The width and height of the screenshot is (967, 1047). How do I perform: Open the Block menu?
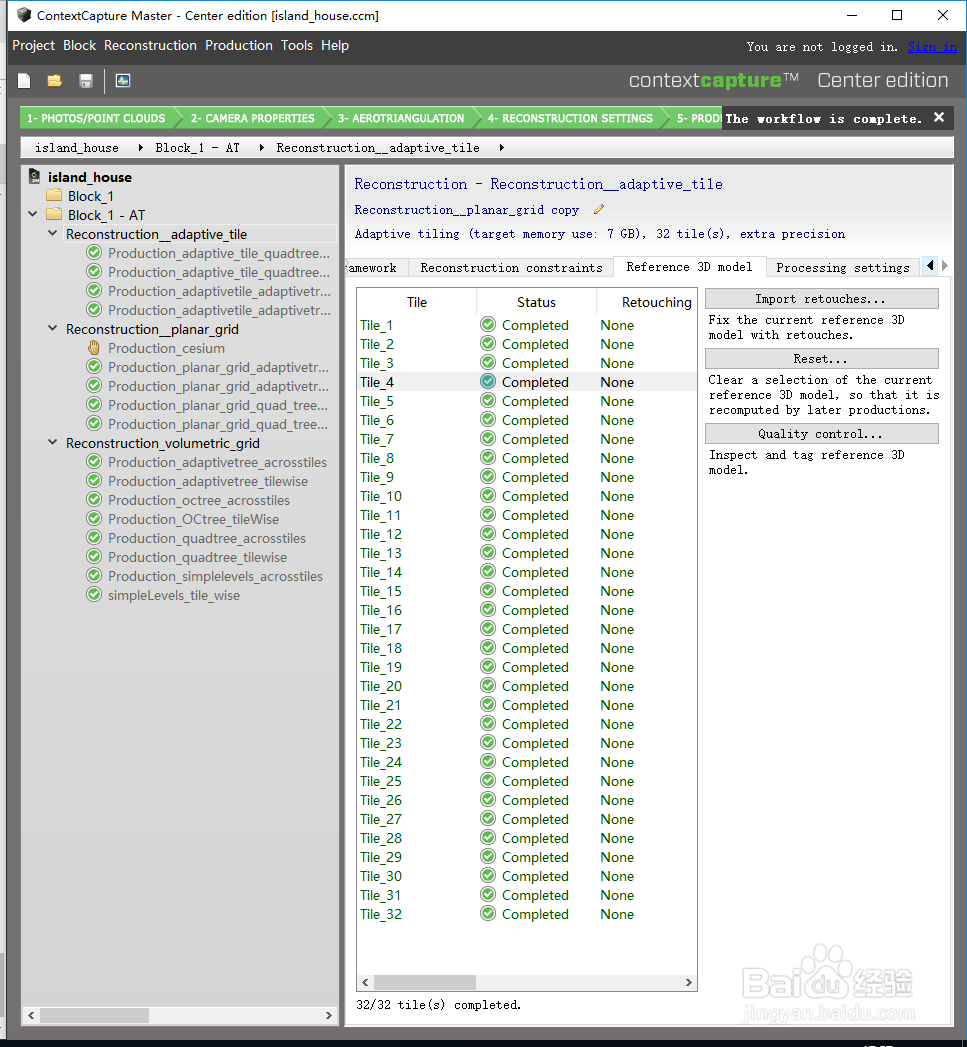click(79, 45)
